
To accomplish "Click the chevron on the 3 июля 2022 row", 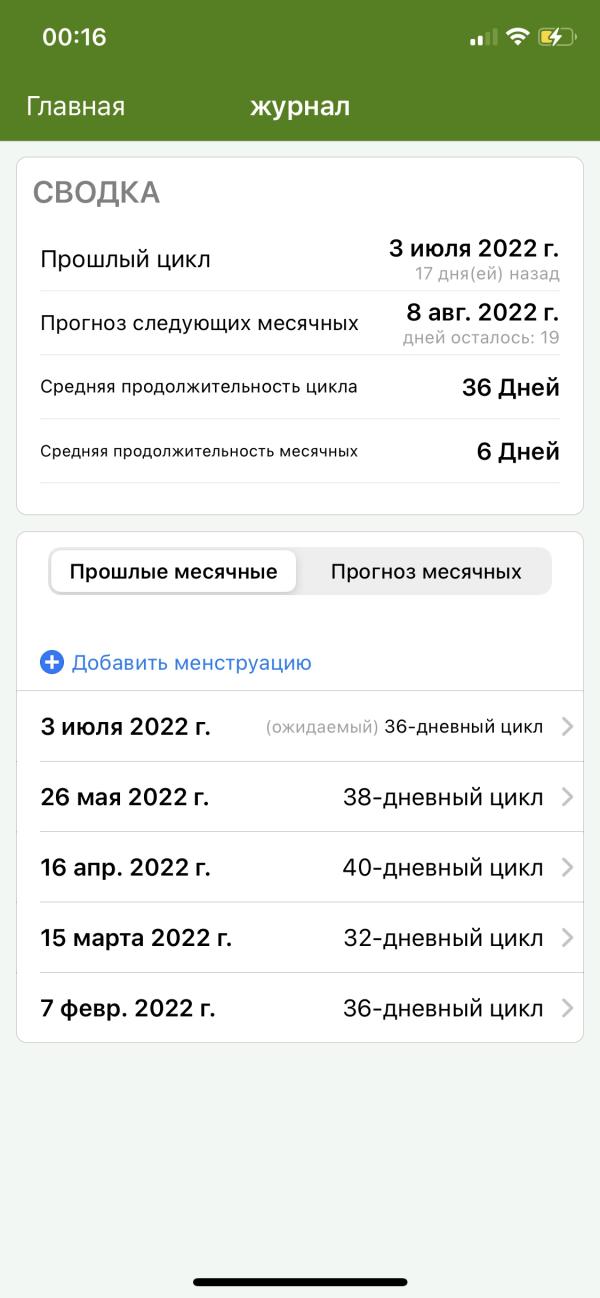I will [567, 726].
